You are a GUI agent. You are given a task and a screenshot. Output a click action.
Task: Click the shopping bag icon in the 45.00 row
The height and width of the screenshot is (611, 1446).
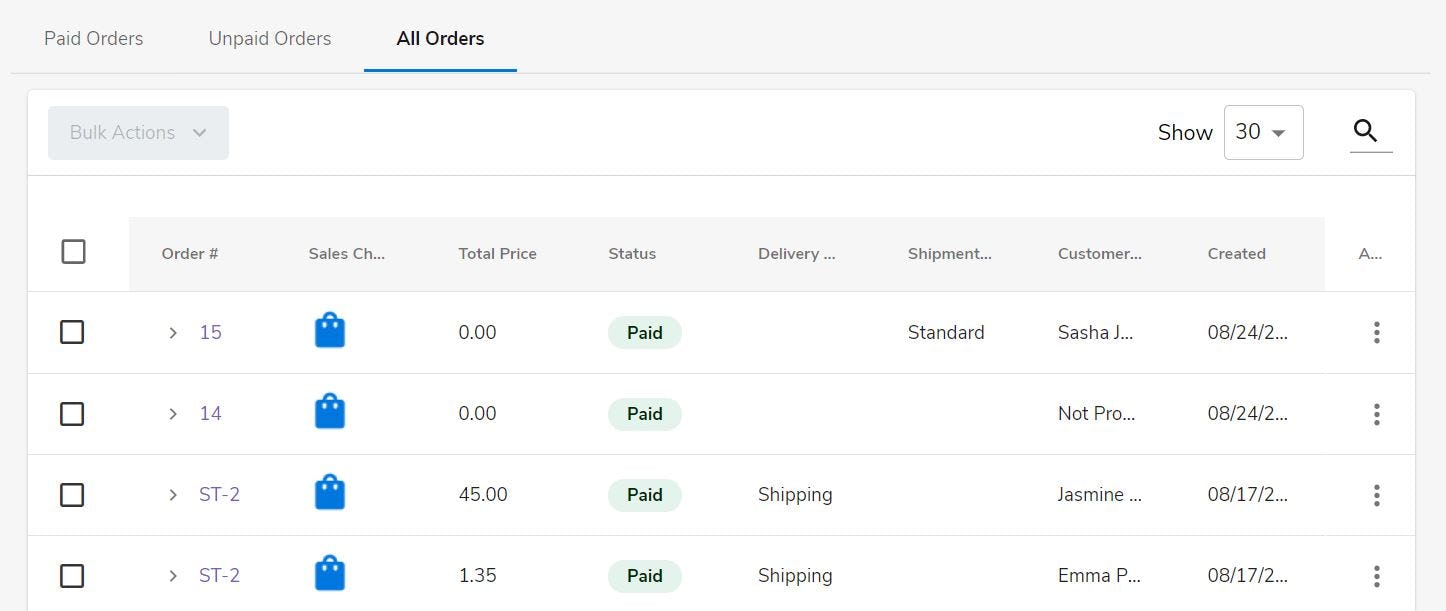click(330, 493)
